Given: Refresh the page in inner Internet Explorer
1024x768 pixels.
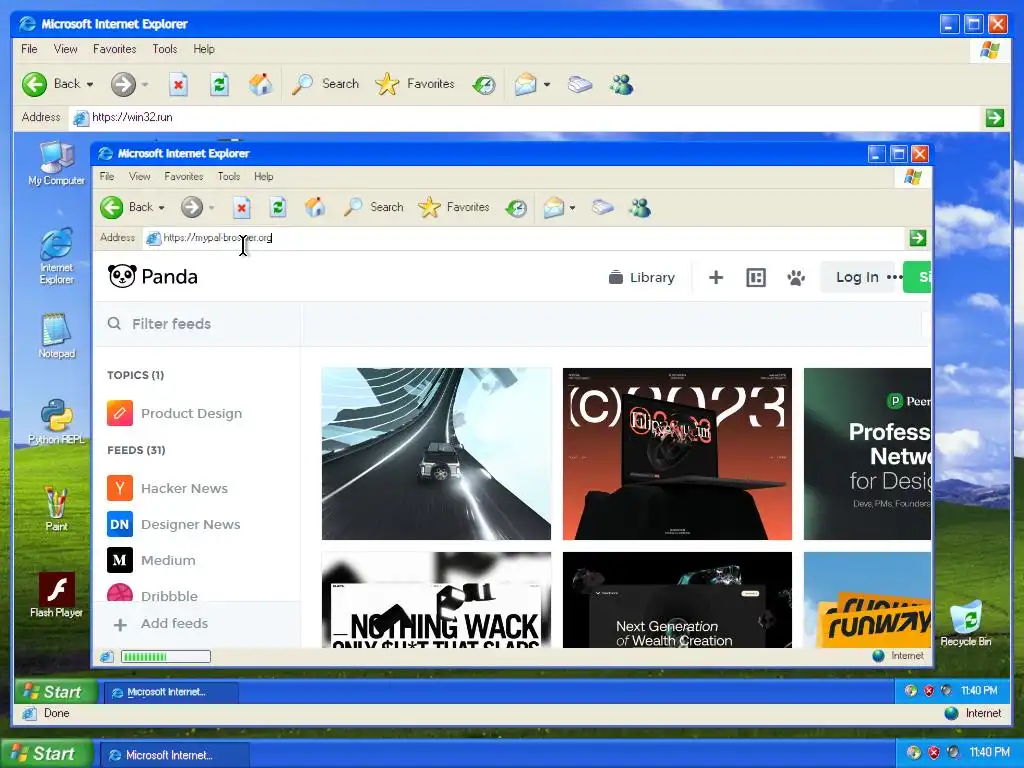Looking at the screenshot, I should 278,208.
